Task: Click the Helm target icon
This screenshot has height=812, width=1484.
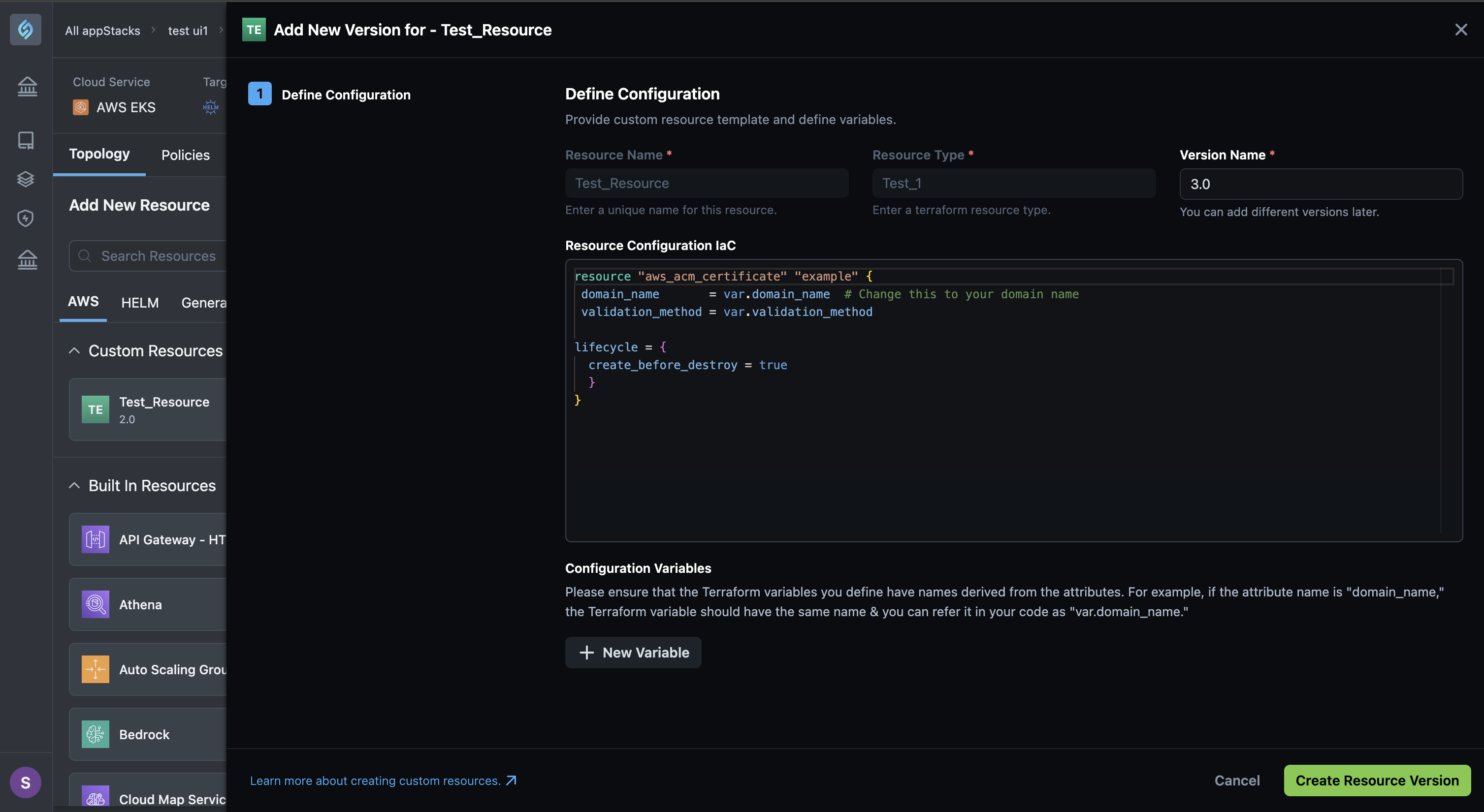Action: point(210,107)
